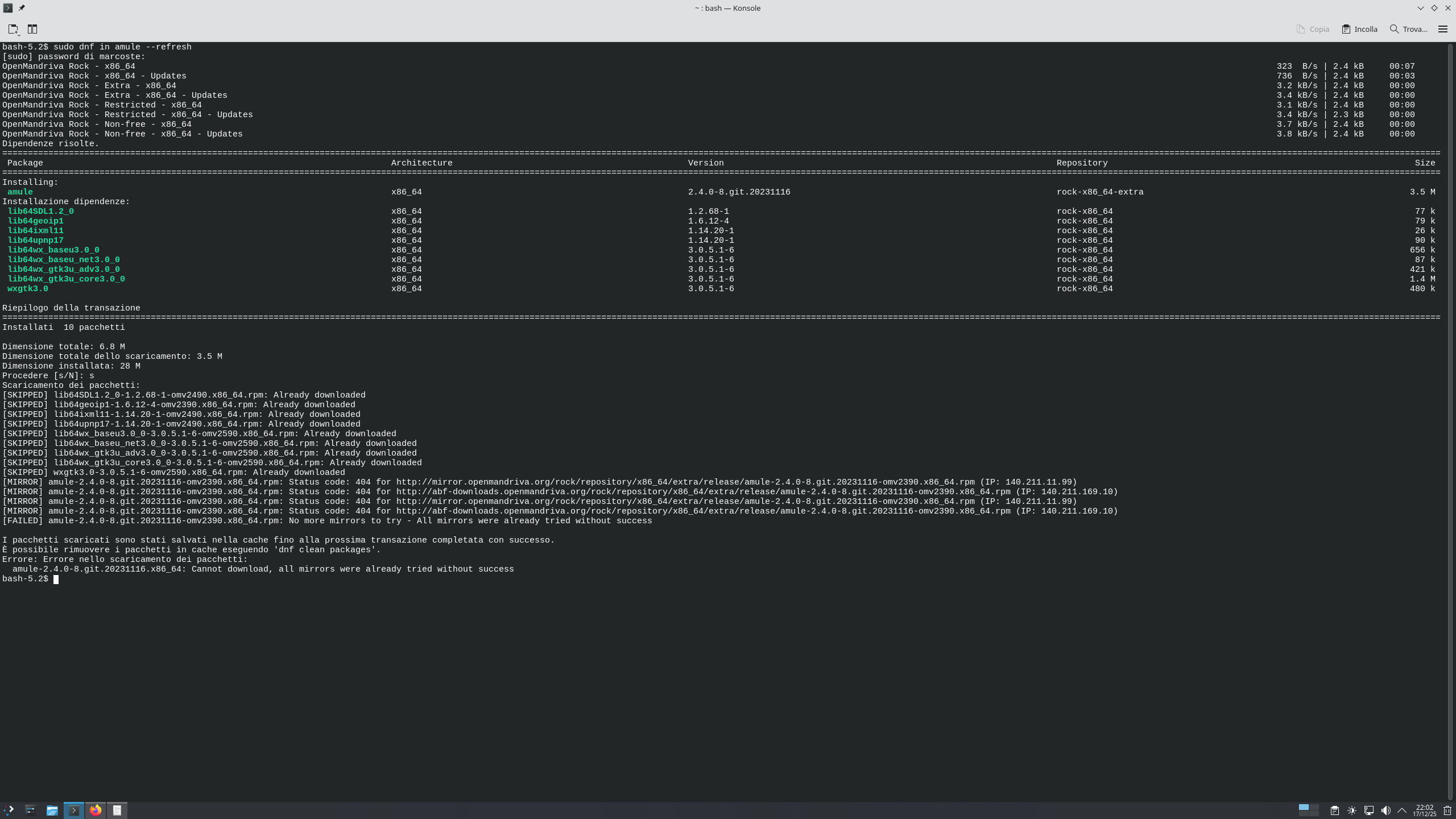This screenshot has width=1456, height=819.
Task: Click the Copia button
Action: pos(1313,29)
